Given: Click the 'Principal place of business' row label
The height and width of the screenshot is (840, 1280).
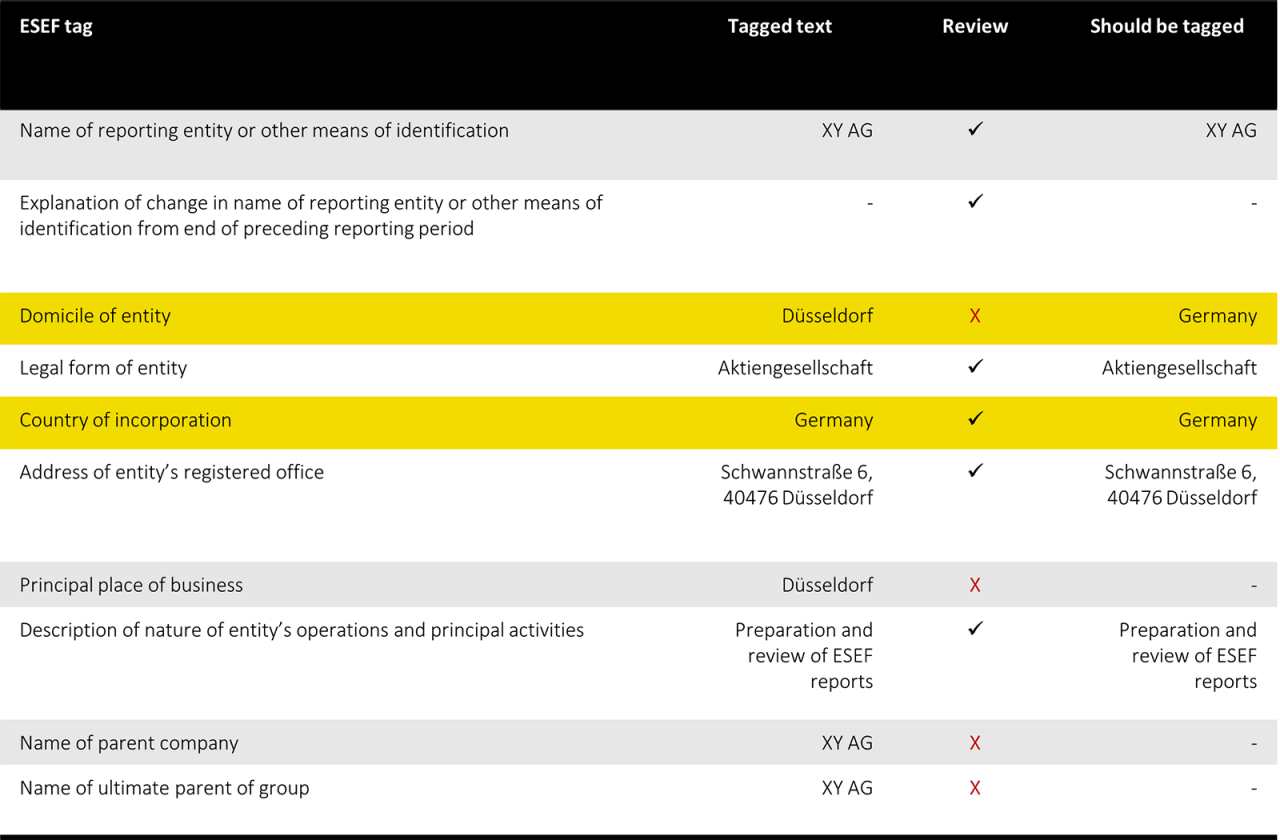Looking at the screenshot, I should coord(131,585).
